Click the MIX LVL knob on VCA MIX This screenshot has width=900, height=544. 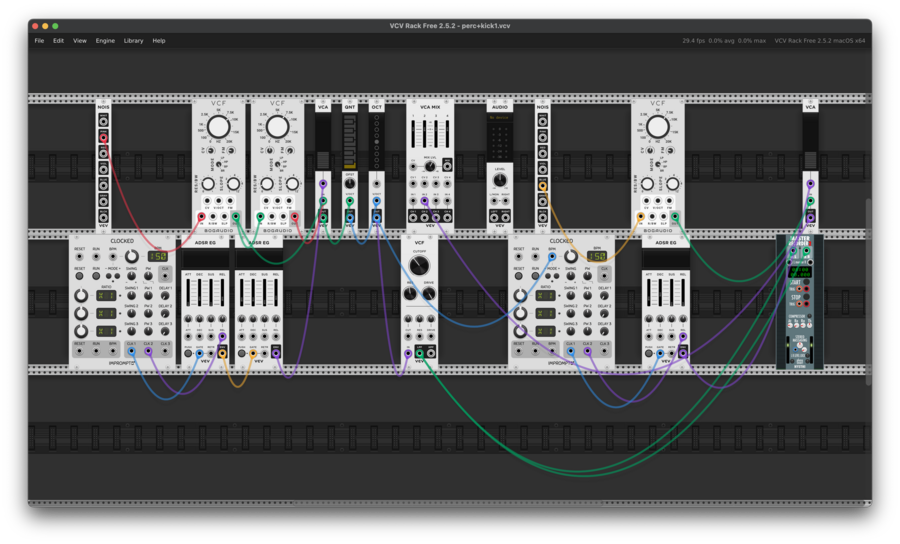[429, 166]
